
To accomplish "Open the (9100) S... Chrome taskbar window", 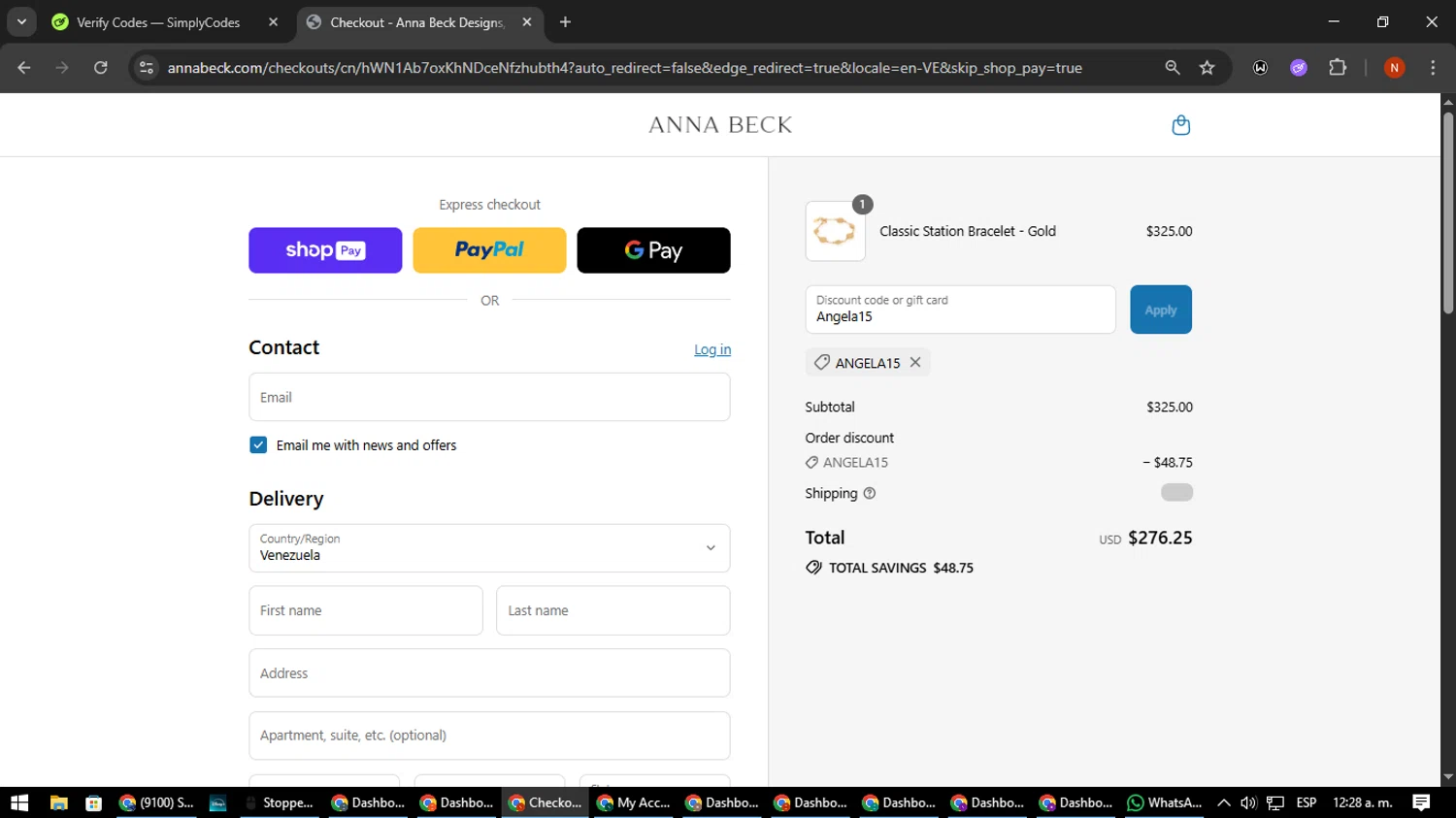I will point(156,802).
